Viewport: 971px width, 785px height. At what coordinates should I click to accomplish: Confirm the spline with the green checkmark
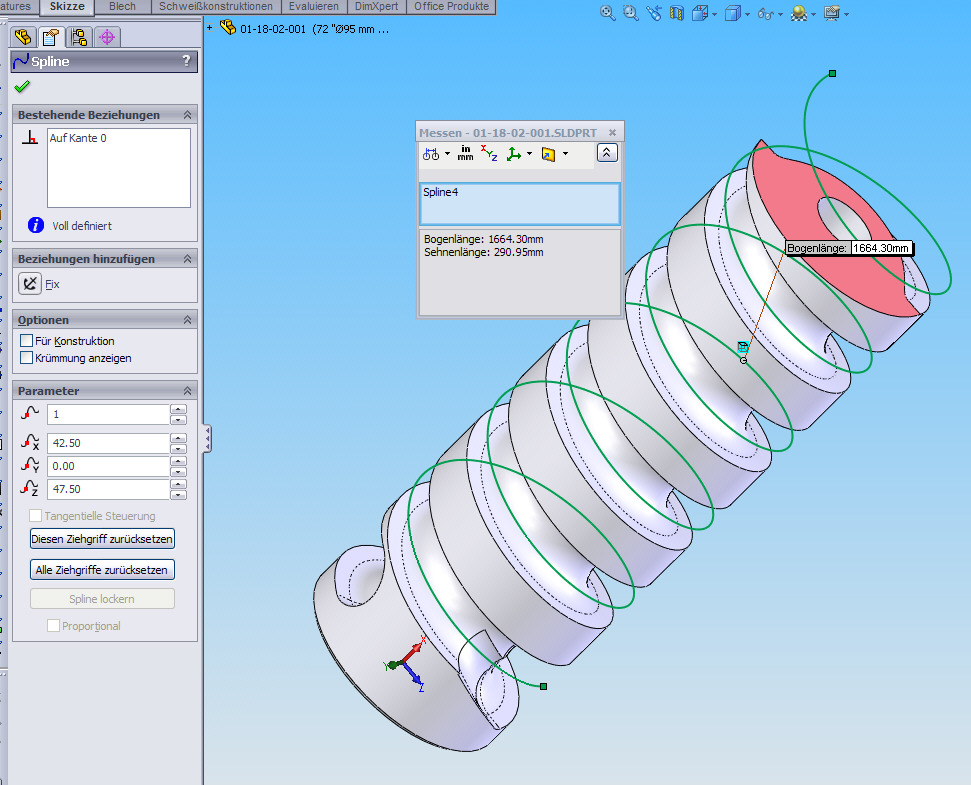click(22, 87)
